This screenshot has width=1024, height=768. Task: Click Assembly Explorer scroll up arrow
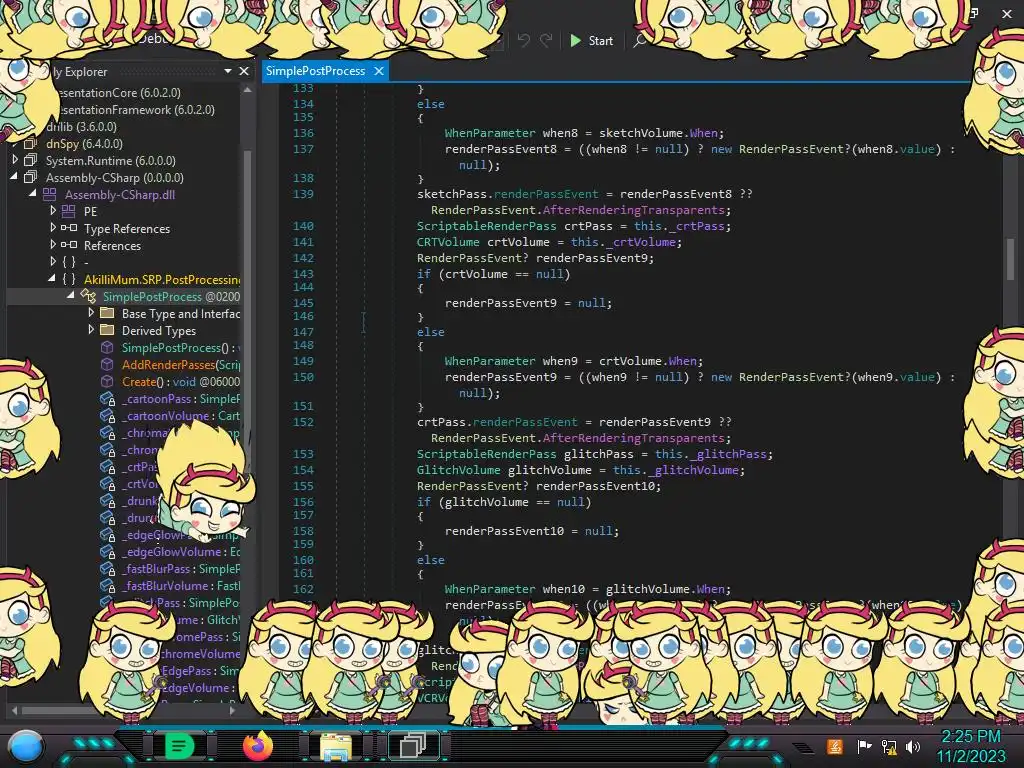click(x=247, y=90)
